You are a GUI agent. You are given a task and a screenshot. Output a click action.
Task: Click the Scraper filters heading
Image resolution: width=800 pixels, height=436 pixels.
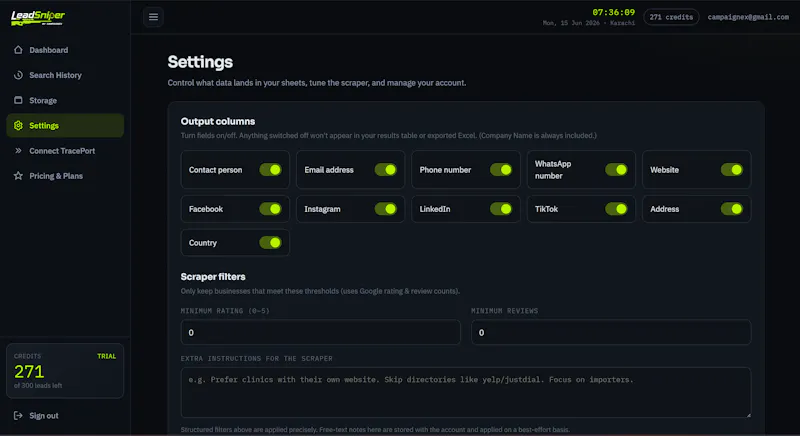pyautogui.click(x=213, y=277)
